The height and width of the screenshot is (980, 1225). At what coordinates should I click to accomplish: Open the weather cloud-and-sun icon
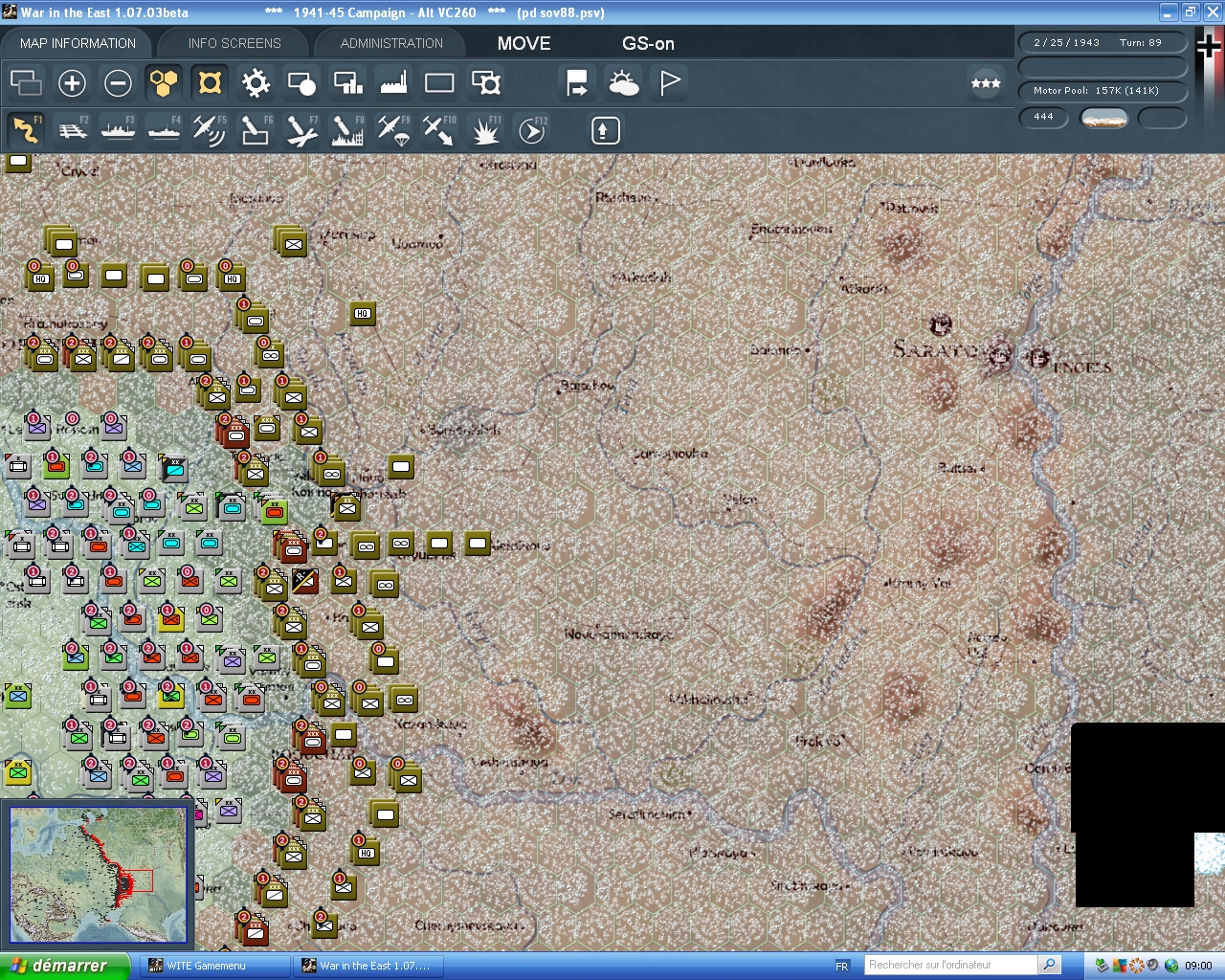pyautogui.click(x=624, y=83)
